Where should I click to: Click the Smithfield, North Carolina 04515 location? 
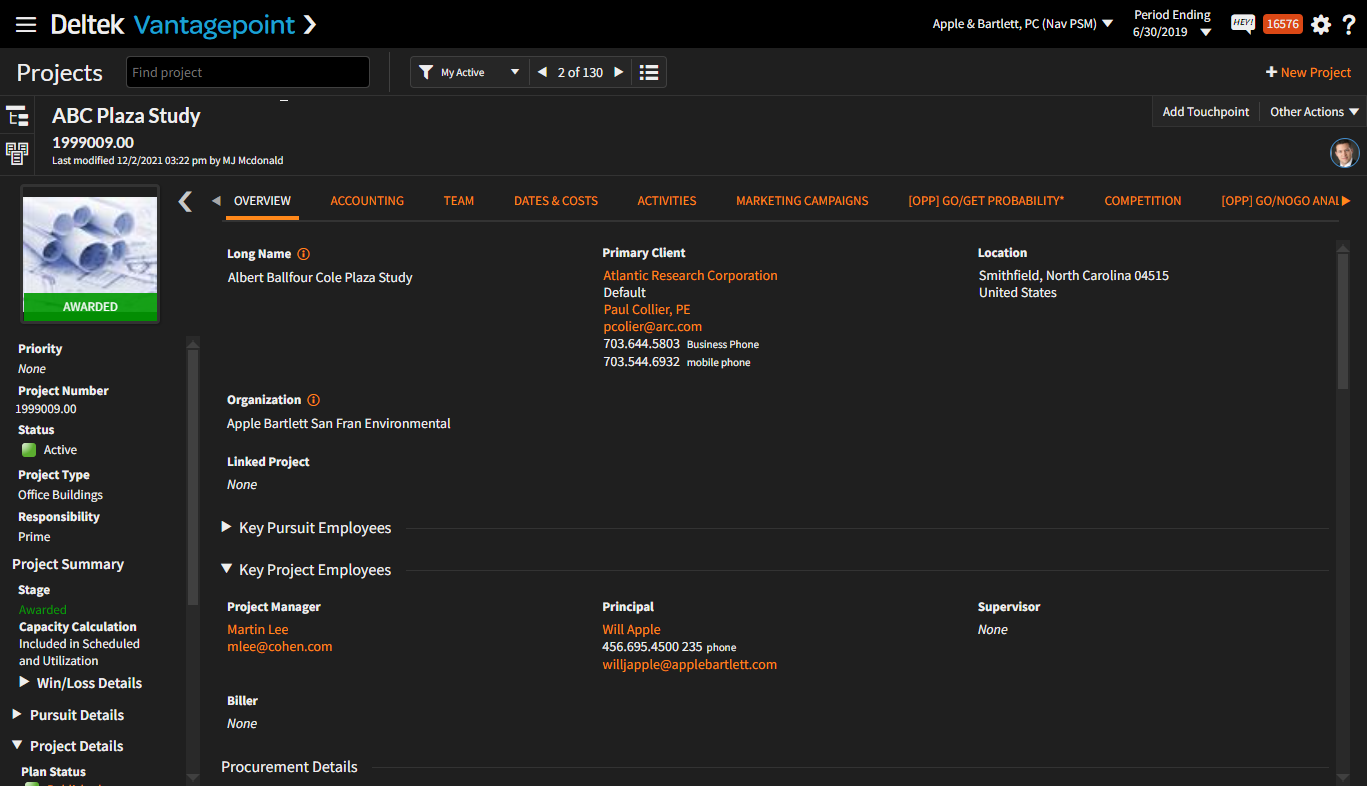pos(1073,275)
